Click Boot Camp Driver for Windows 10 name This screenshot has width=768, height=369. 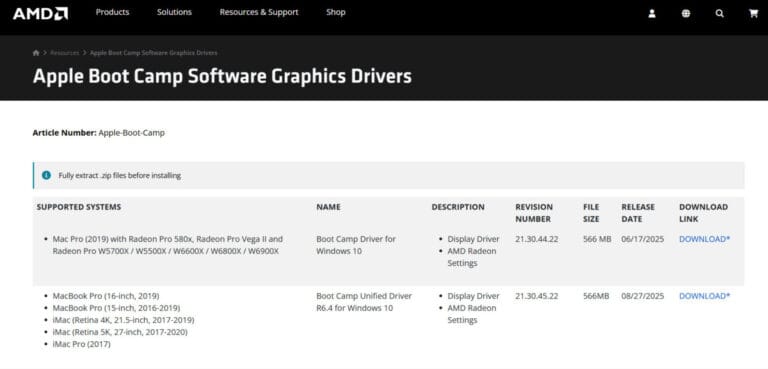point(356,245)
